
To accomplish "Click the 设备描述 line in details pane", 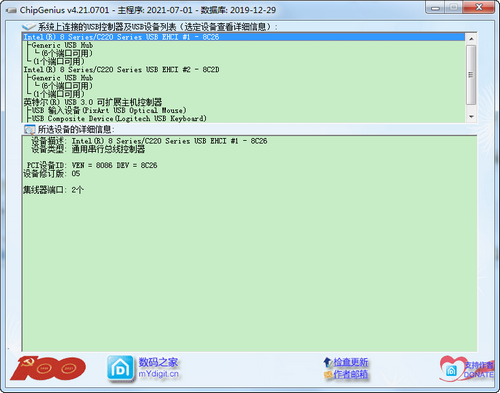I will click(149, 141).
